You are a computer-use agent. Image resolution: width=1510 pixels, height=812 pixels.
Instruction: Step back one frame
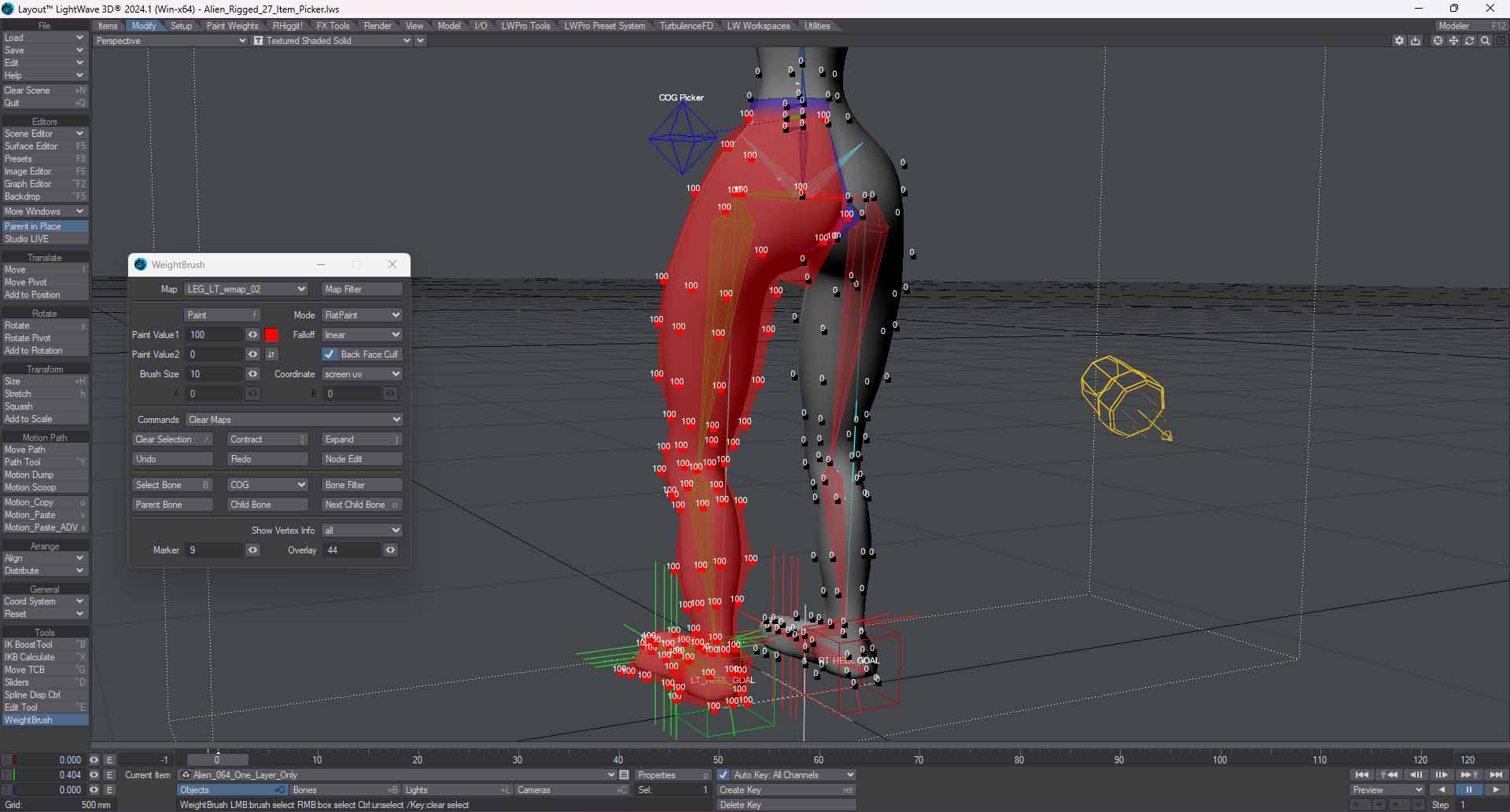click(x=1416, y=775)
